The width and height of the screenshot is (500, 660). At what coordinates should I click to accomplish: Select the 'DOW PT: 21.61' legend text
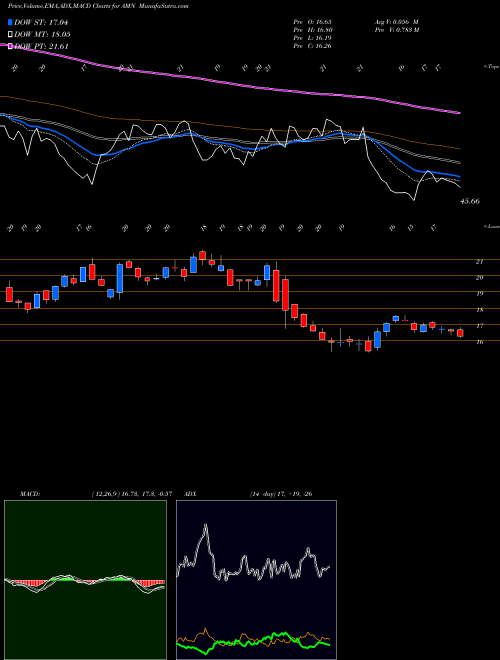pos(41,46)
